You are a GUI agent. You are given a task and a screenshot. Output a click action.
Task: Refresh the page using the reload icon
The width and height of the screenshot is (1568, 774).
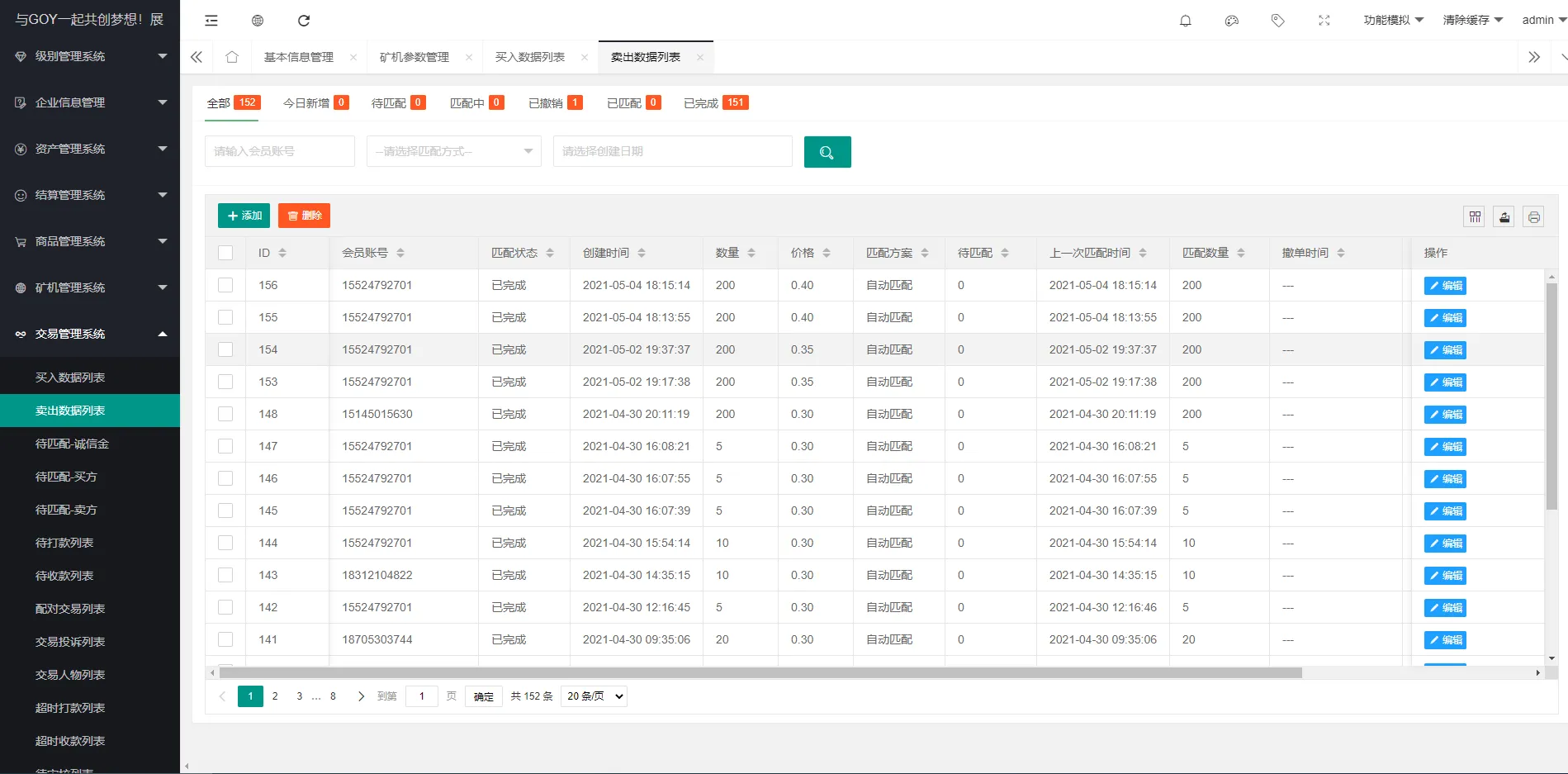coord(304,20)
